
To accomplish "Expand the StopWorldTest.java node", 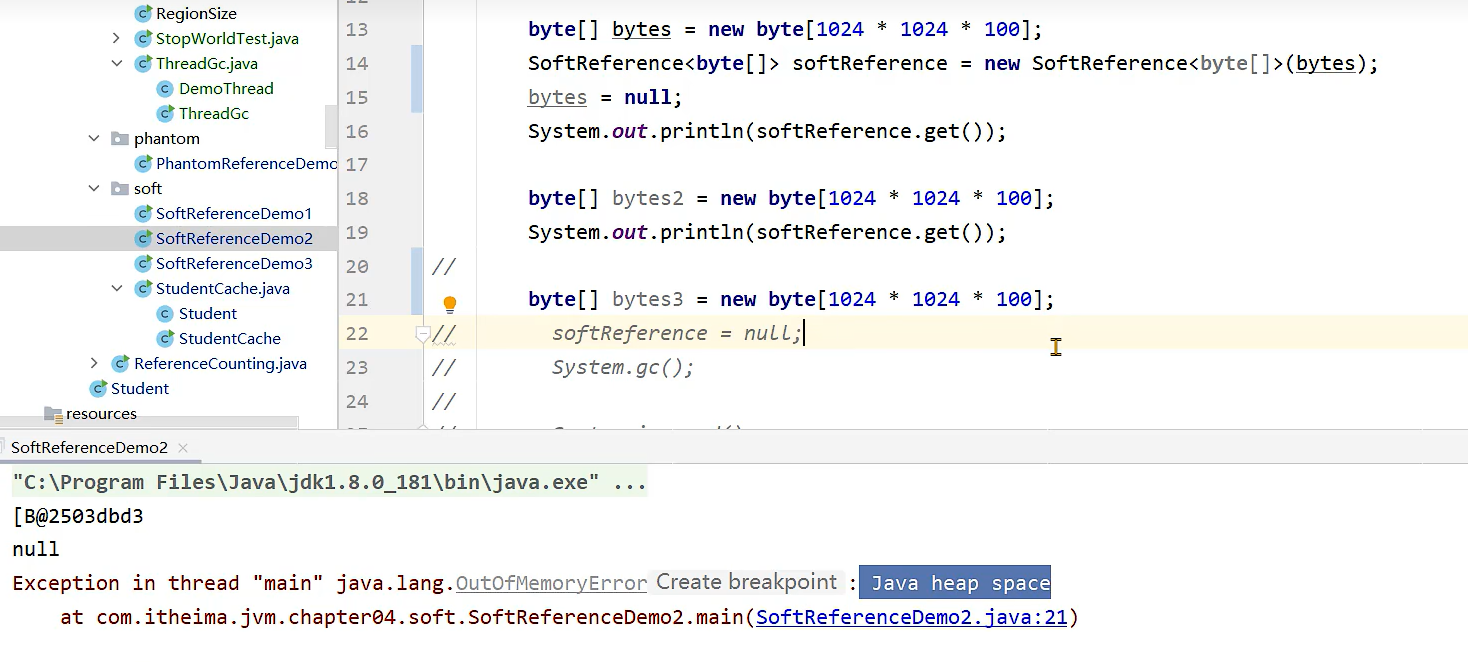I will coord(116,39).
